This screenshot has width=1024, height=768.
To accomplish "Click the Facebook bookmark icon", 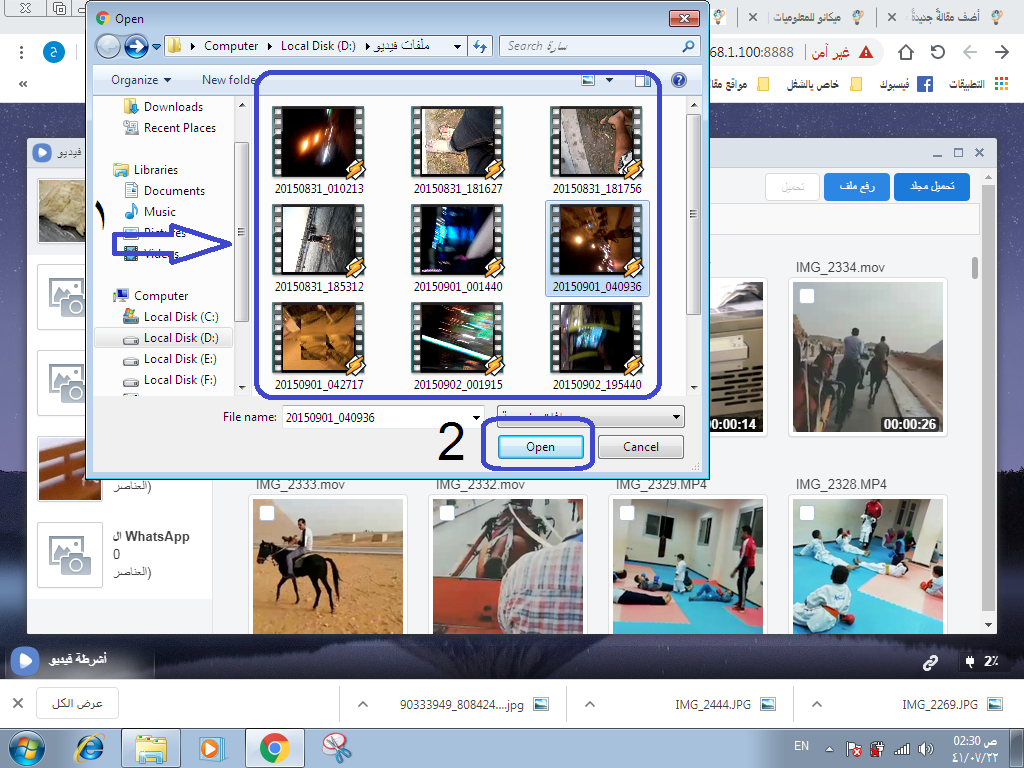I will (x=925, y=84).
